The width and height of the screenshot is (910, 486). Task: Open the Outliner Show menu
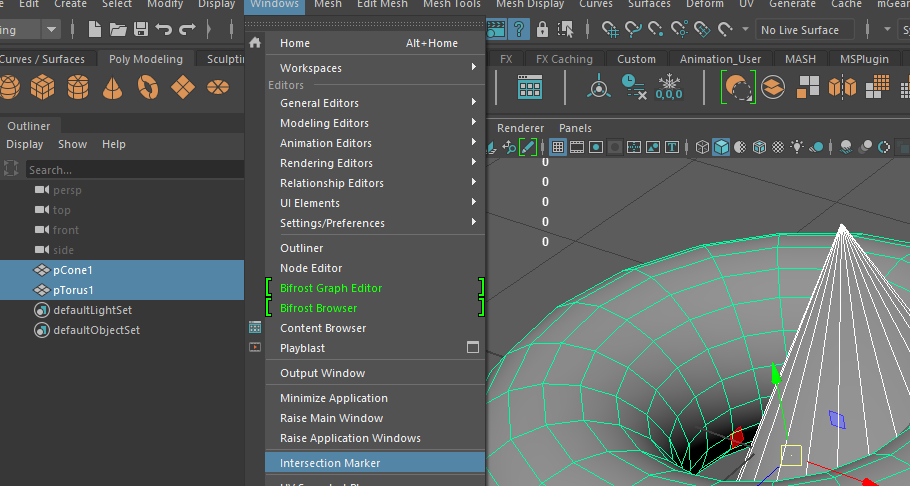(x=73, y=144)
